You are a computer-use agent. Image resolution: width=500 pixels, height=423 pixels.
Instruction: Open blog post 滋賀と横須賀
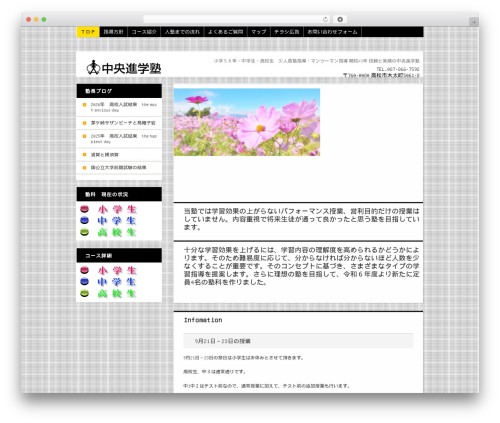click(105, 155)
